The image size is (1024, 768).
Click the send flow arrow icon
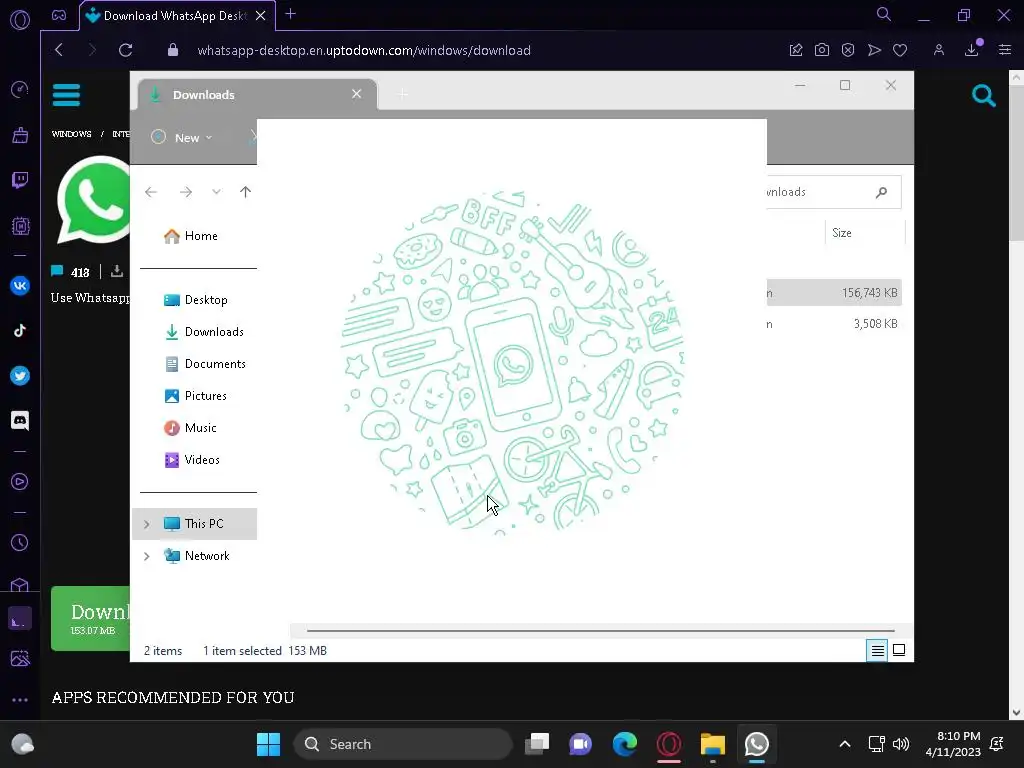[x=874, y=50]
